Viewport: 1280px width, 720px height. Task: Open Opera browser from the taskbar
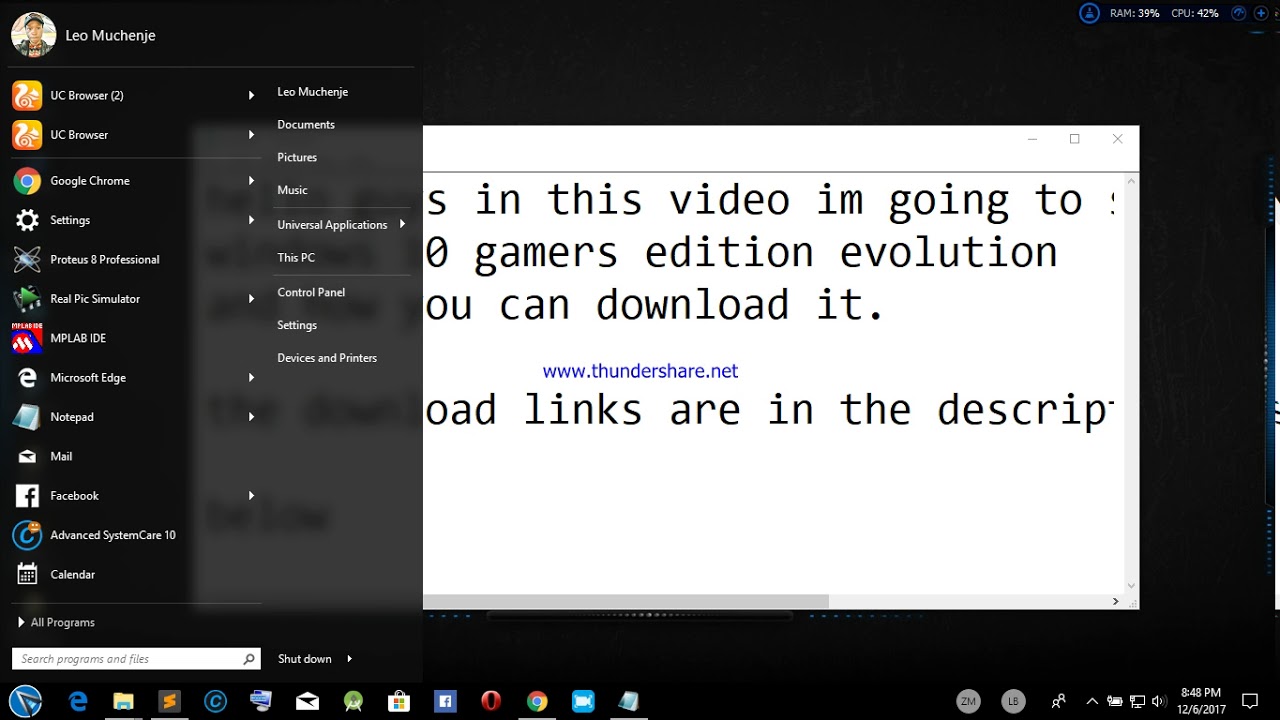pos(491,701)
